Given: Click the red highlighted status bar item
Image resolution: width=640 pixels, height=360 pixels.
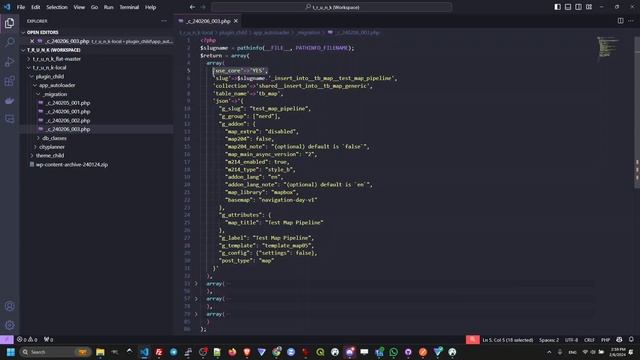Looking at the screenshot, I should (472, 340).
